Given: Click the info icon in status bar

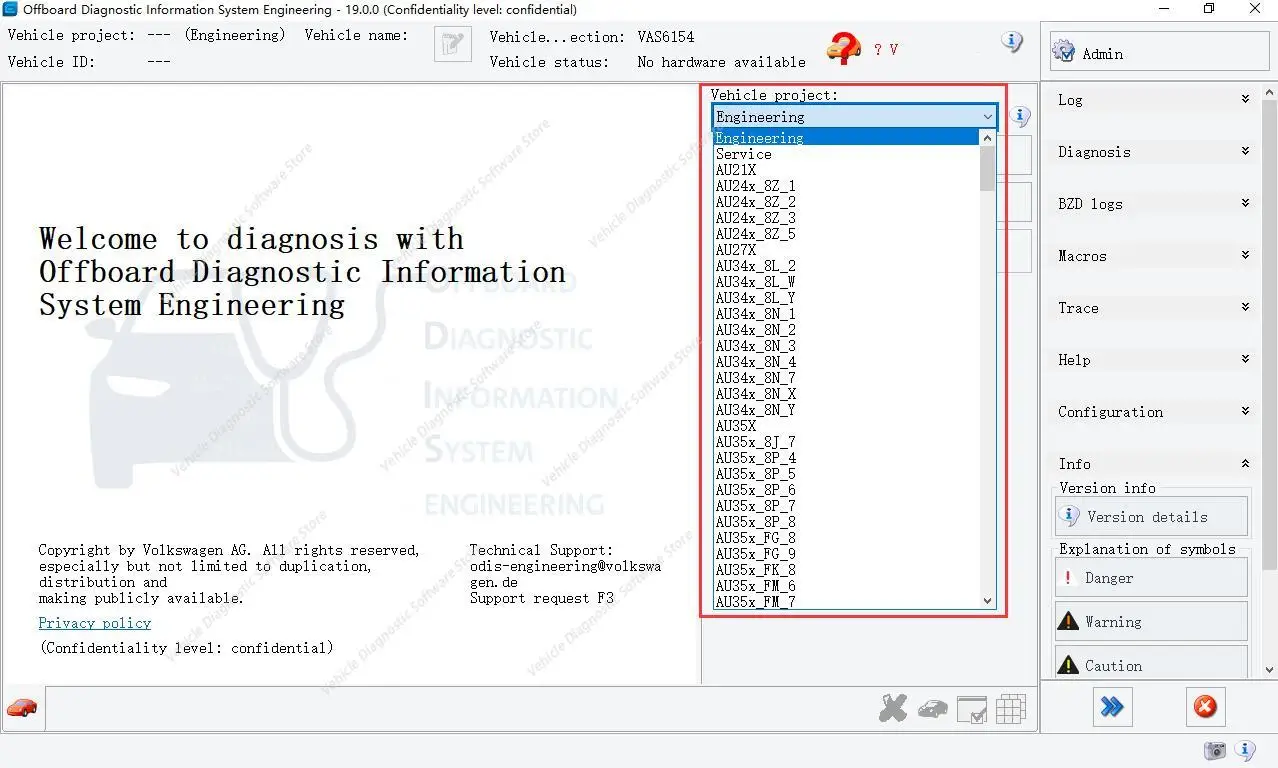Looking at the screenshot, I should pyautogui.click(x=1246, y=750).
